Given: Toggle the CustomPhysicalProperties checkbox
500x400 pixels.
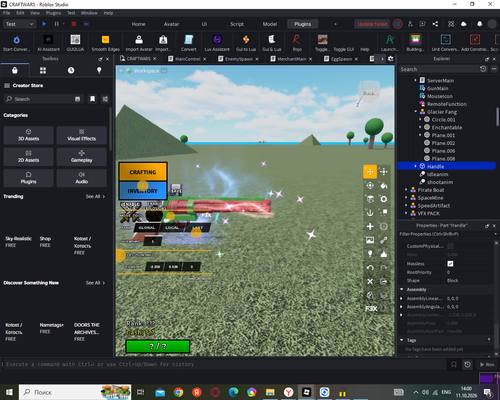Looking at the screenshot, I should click(x=450, y=246).
